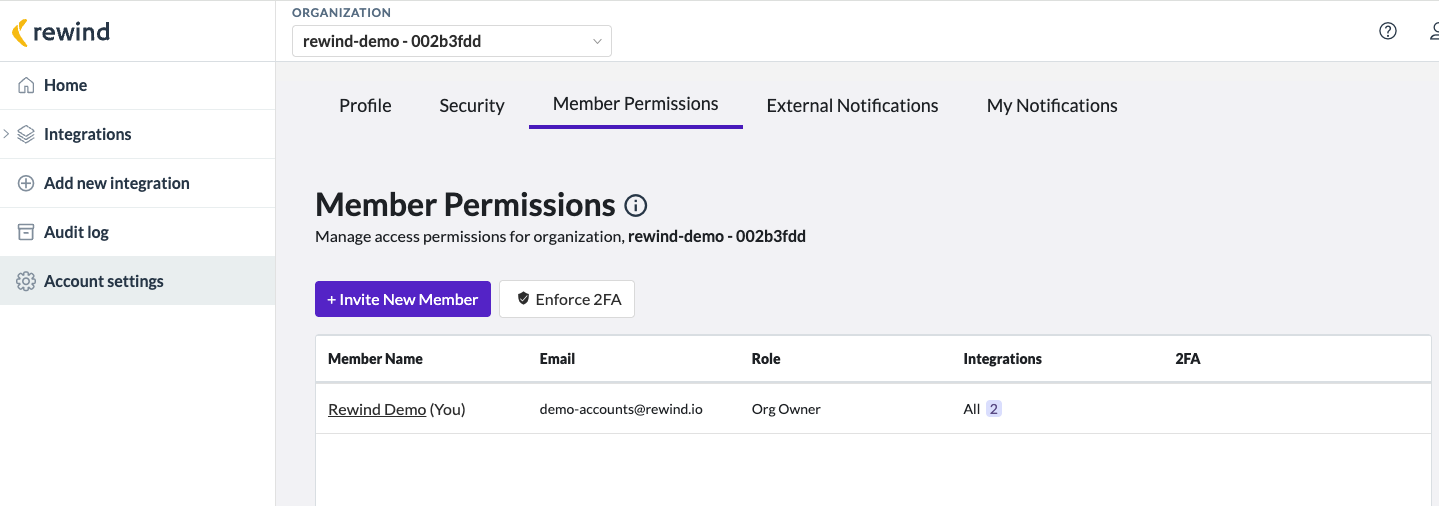This screenshot has height=506, width=1439.
Task: Select the Member Permissions tab
Action: (636, 104)
